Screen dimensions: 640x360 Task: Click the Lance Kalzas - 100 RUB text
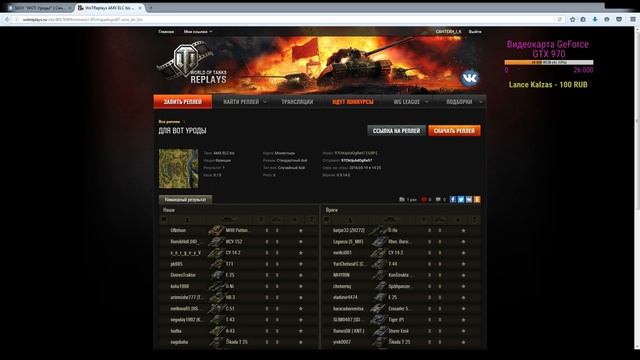[548, 84]
